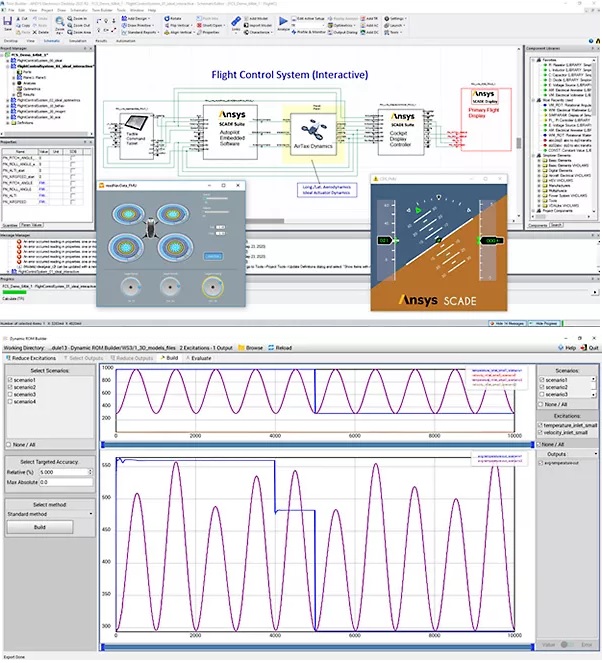Click the Cut tool in the ribbon

coord(22,19)
